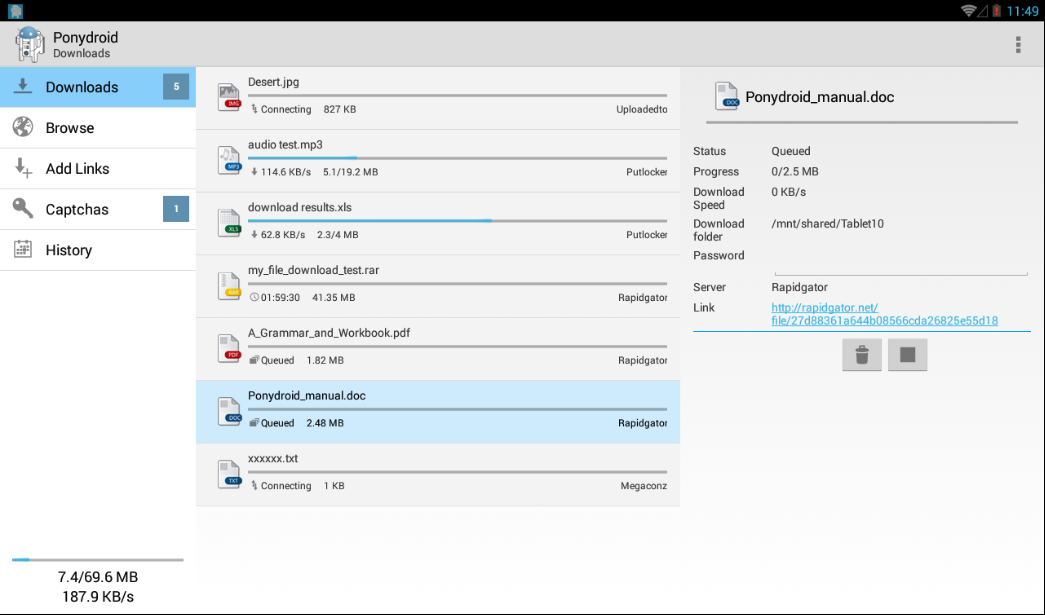Click the xxxxxx.txt text file icon
Image resolution: width=1045 pixels, height=615 pixels.
pyautogui.click(x=230, y=474)
